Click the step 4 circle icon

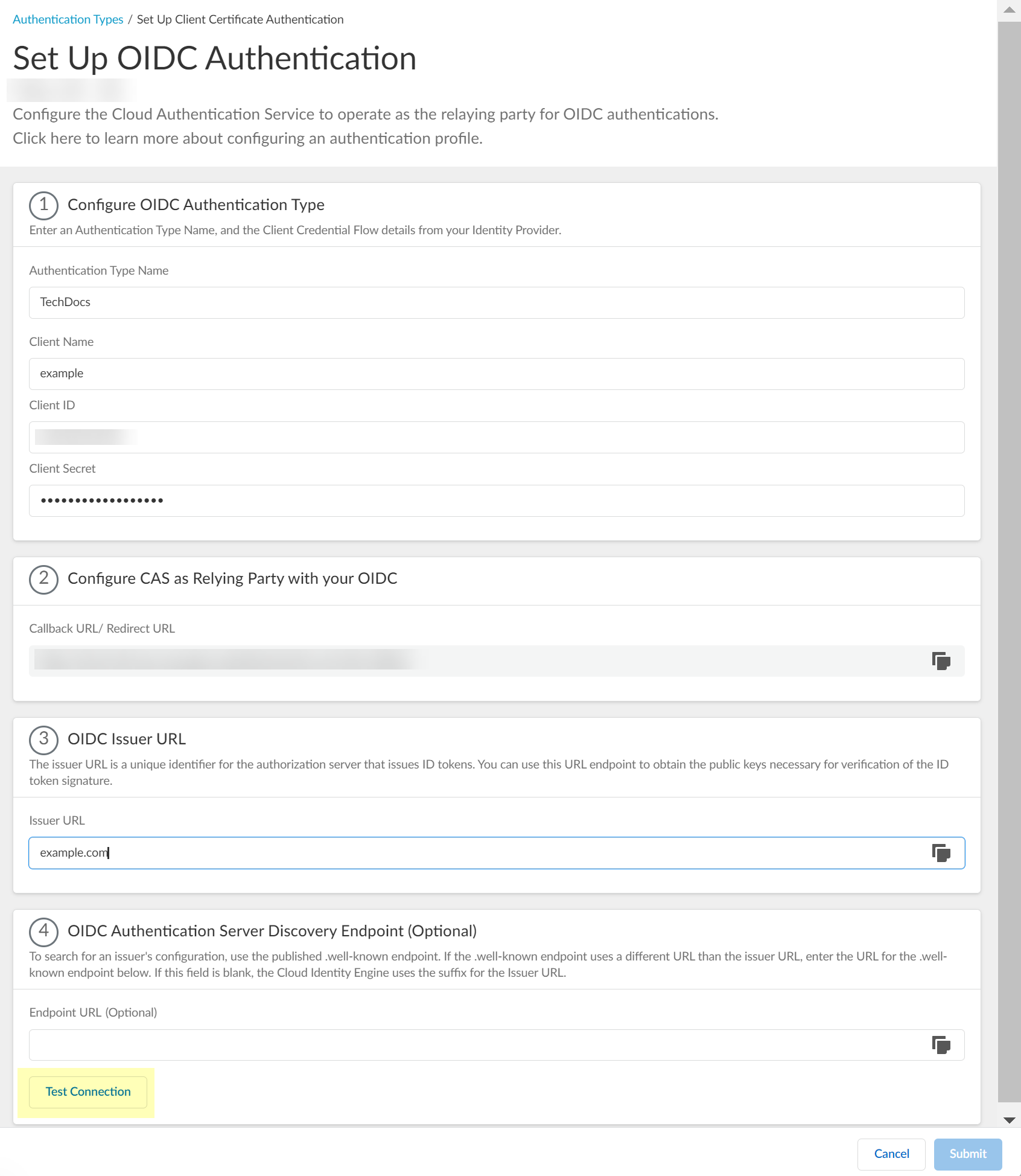pos(43,932)
